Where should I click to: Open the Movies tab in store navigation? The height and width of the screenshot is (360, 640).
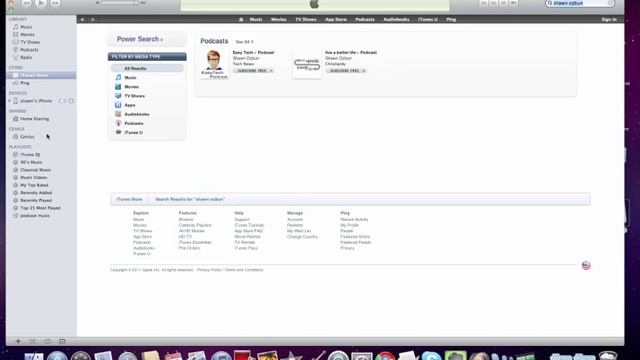278,19
